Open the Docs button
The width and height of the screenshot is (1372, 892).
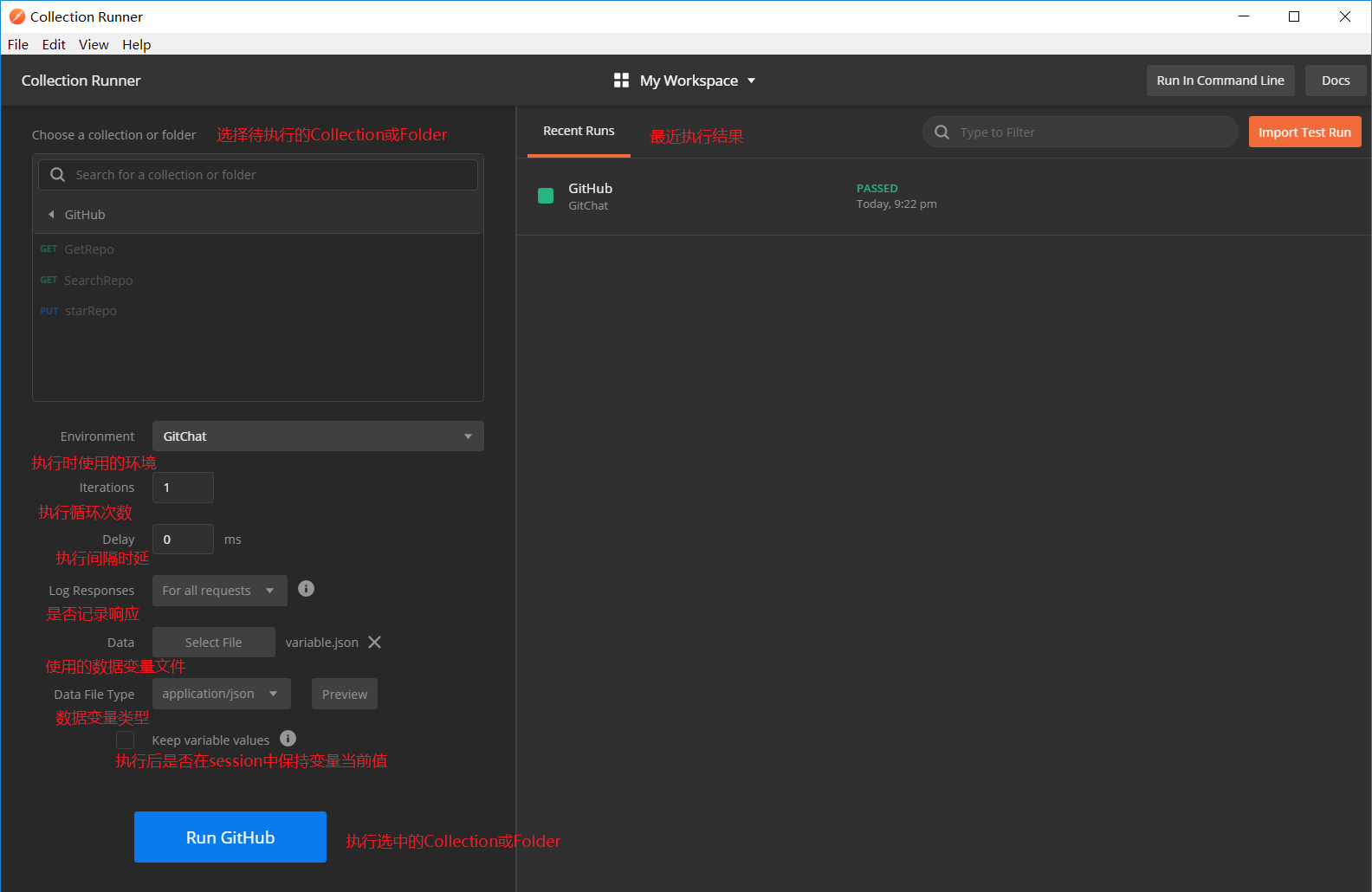[x=1336, y=81]
